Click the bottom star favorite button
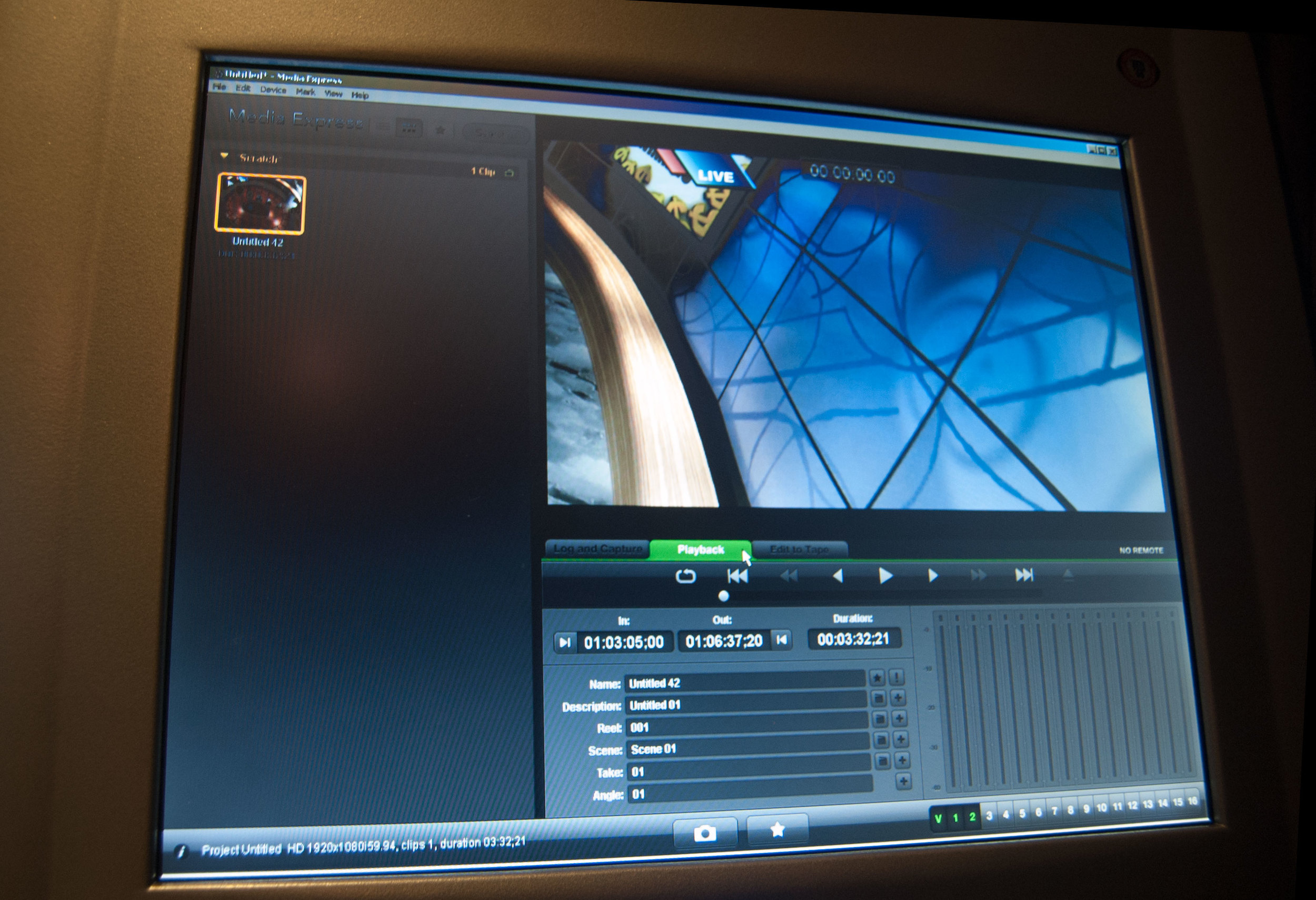This screenshot has height=900, width=1316. (777, 830)
